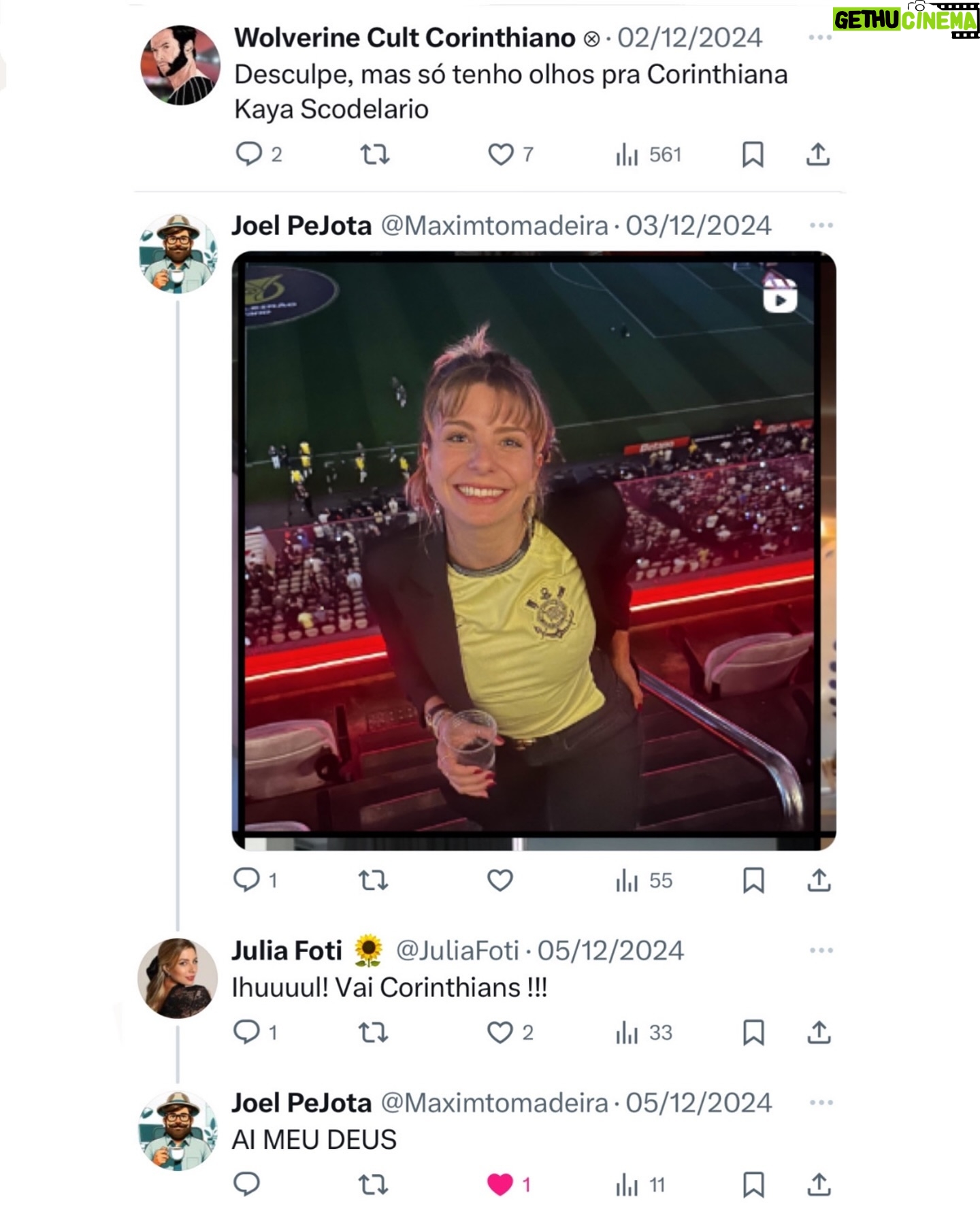Unlike the AI MEU DEUS tweet
Image resolution: width=980 pixels, height=1225 pixels.
click(500, 1185)
